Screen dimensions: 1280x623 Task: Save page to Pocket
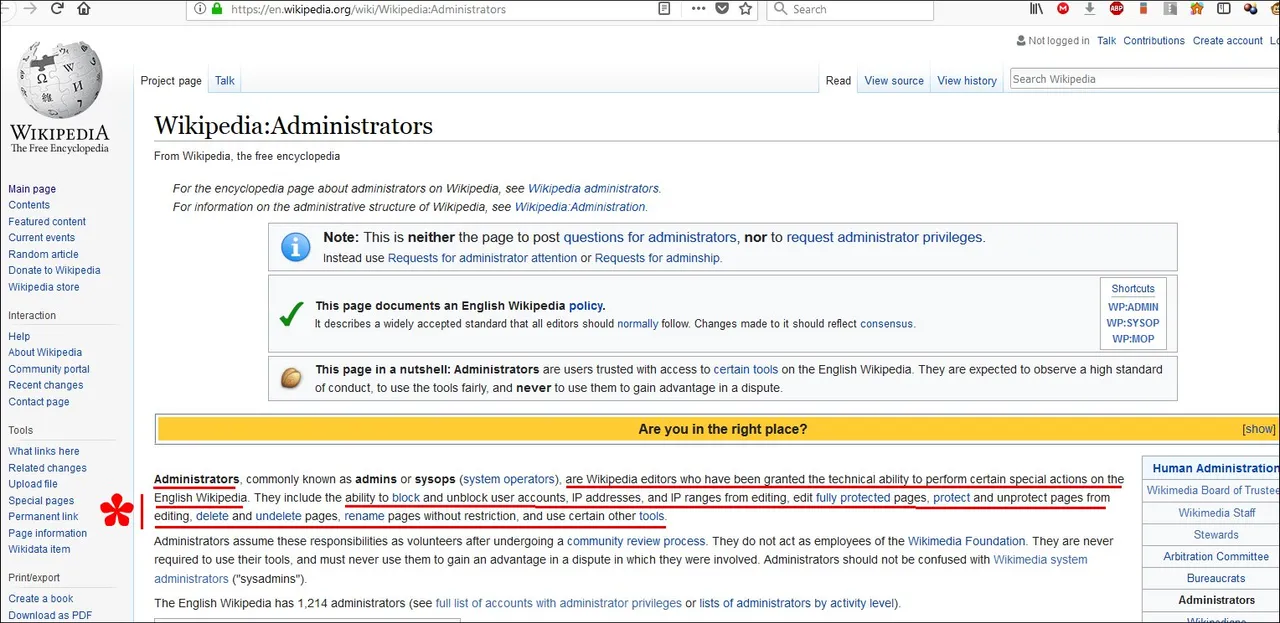click(722, 9)
